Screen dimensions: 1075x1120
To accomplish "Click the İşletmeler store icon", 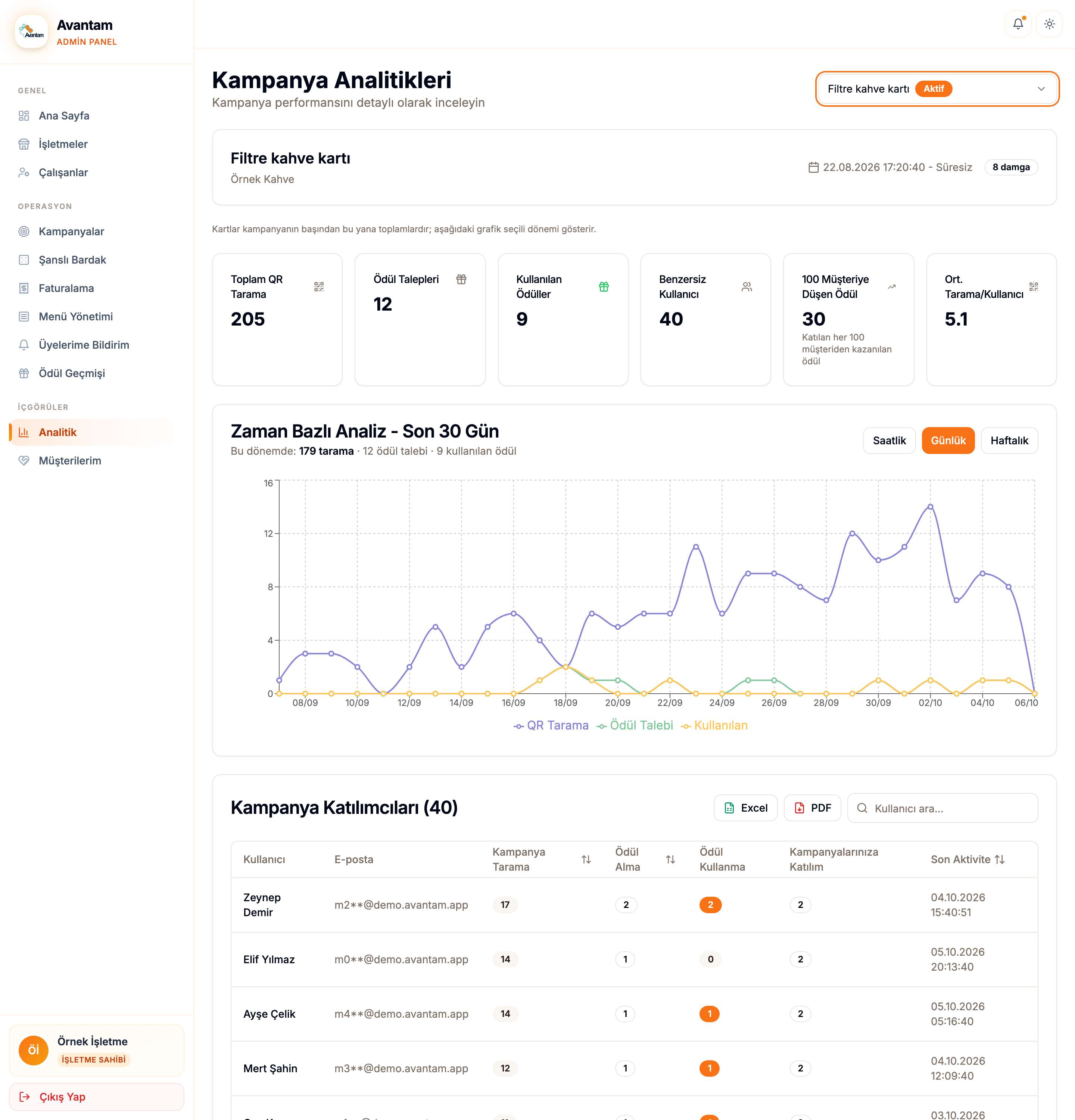I will [x=24, y=144].
